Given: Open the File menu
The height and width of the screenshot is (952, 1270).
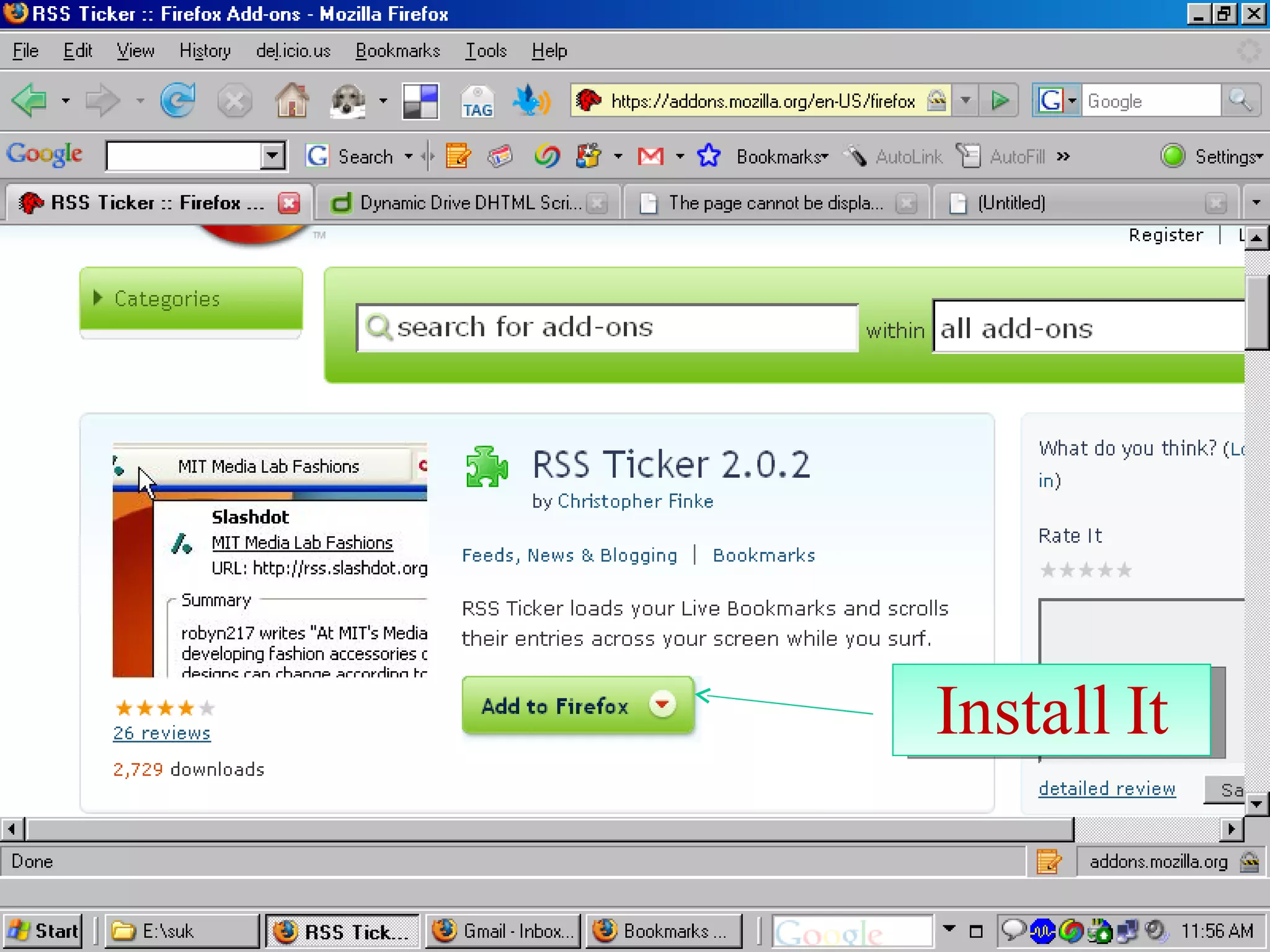Looking at the screenshot, I should [x=25, y=51].
